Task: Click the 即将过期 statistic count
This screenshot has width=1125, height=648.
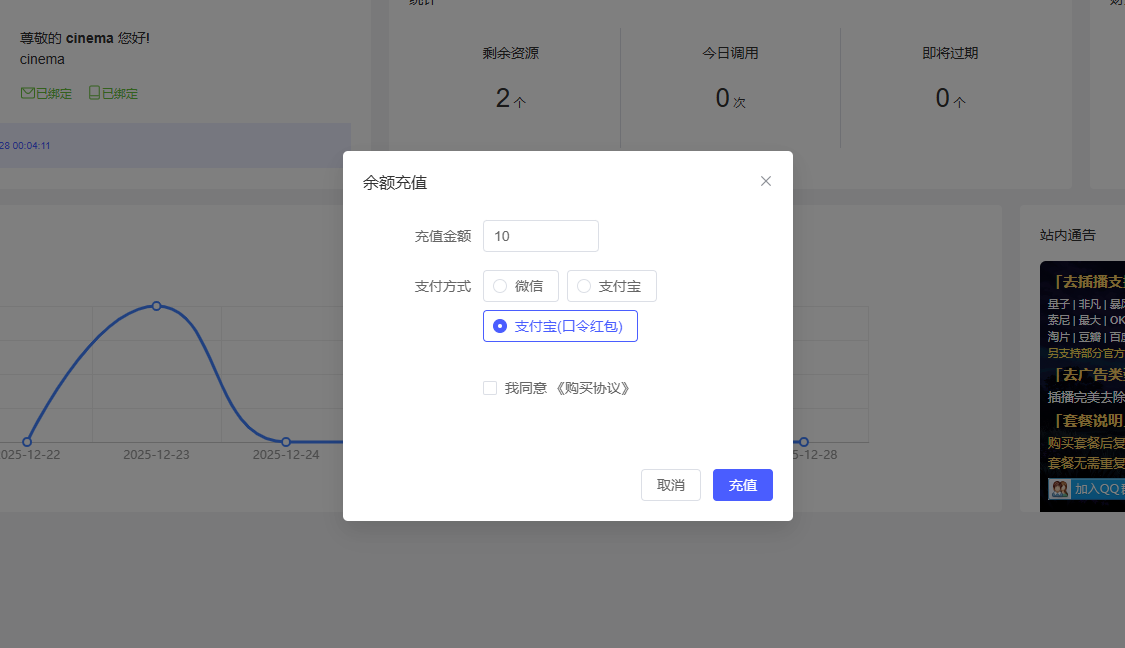Action: pyautogui.click(x=943, y=98)
